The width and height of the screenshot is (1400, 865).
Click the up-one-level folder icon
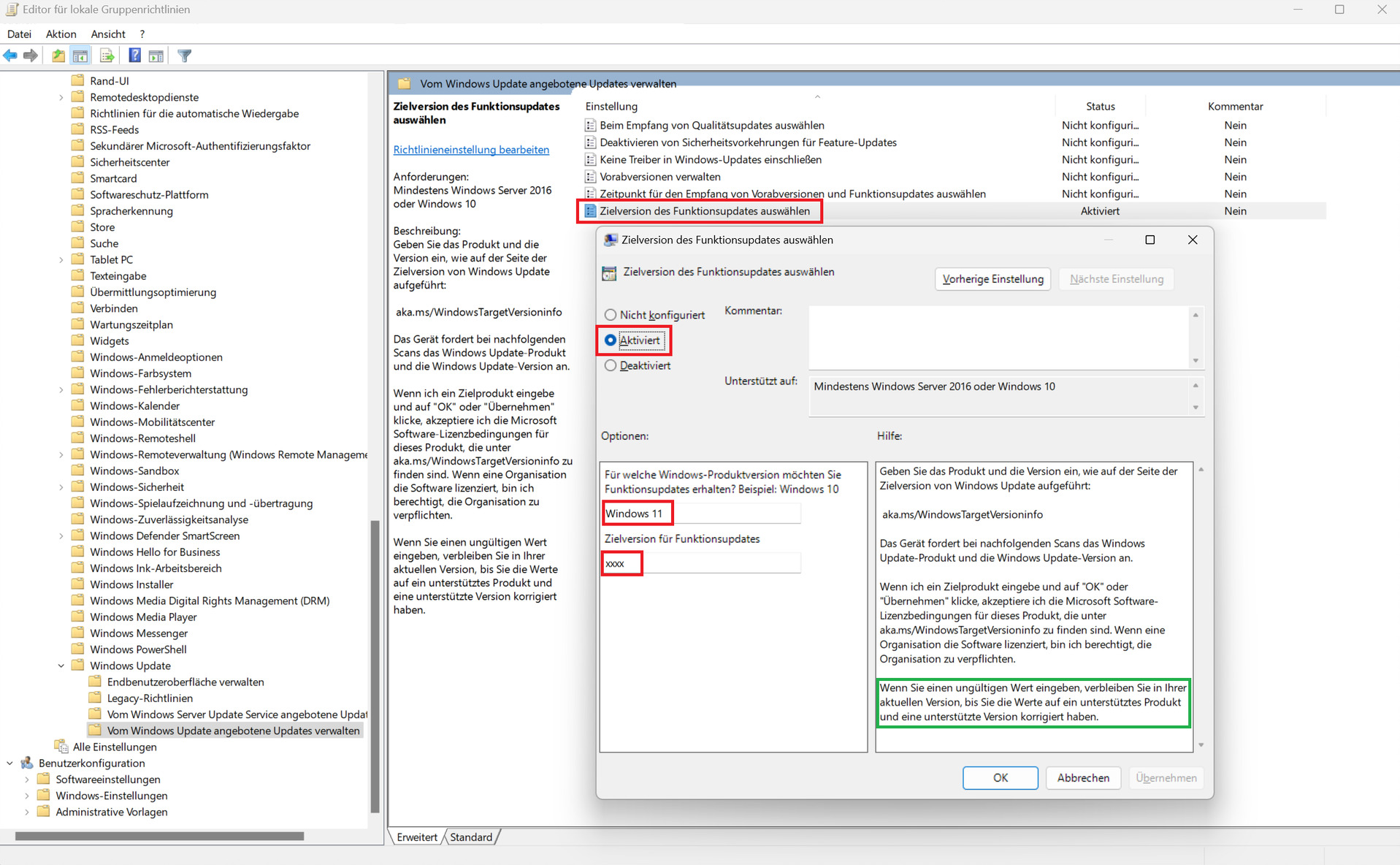(x=58, y=56)
